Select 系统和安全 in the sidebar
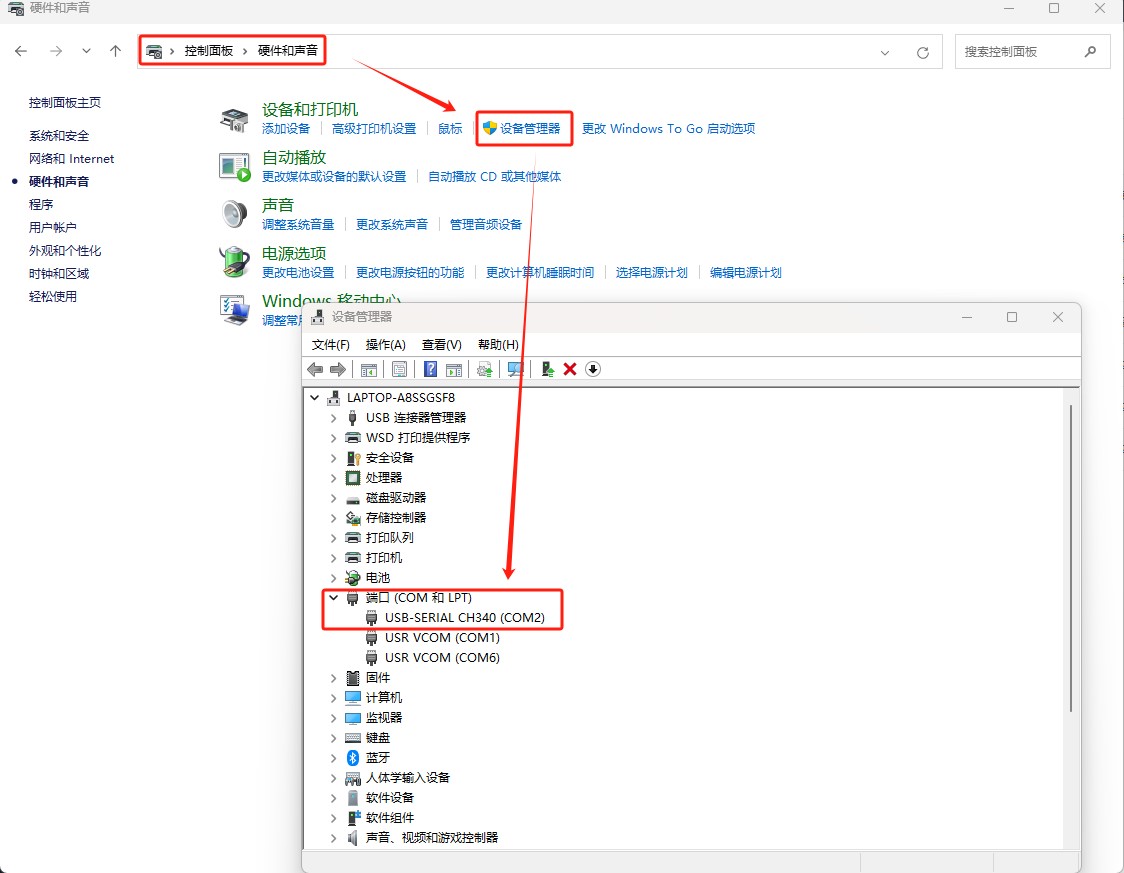Screen dimensions: 1124x873 pyautogui.click(x=59, y=135)
